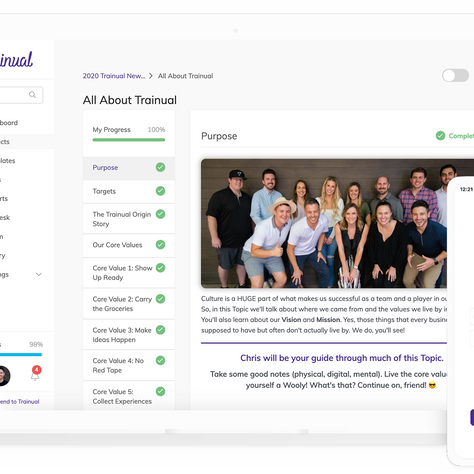Click the My Progress label
The image size is (474, 474).
111,130
